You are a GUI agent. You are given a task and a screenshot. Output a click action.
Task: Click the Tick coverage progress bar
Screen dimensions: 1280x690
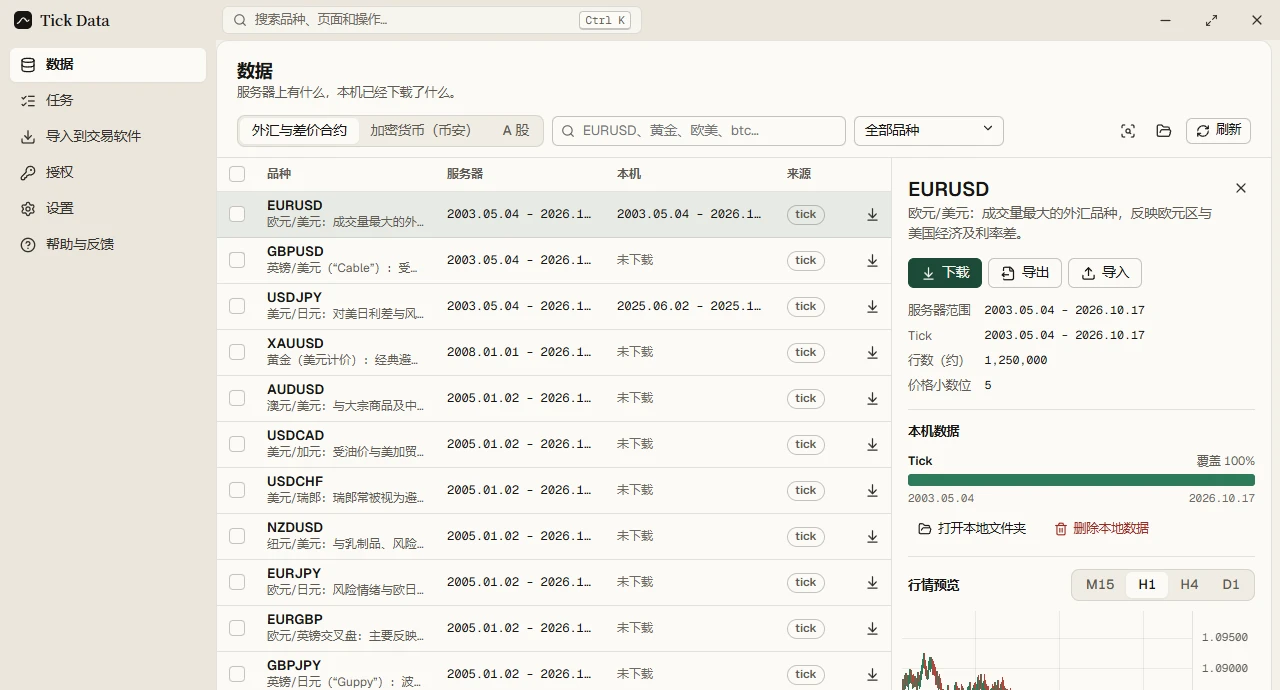(1081, 480)
